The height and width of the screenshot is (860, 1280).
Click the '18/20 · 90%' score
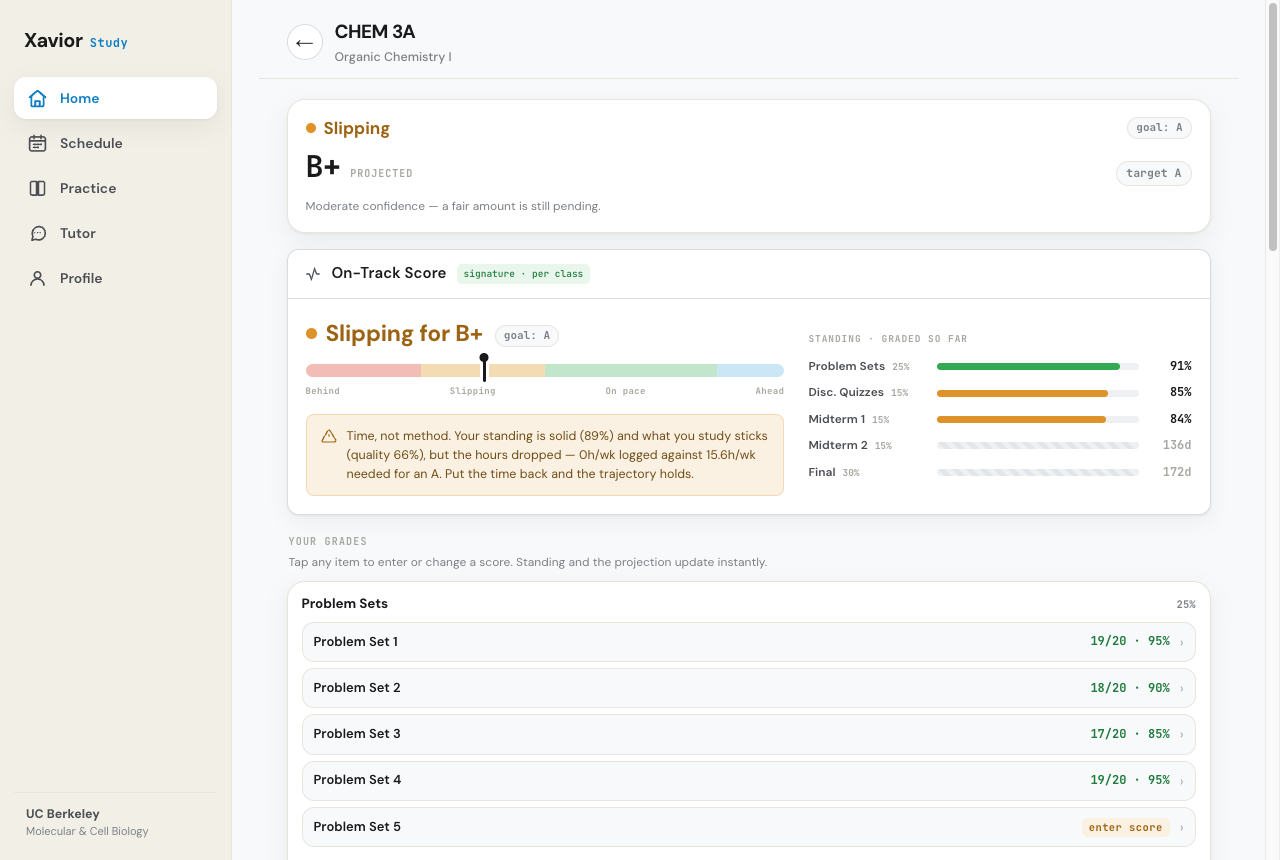click(1130, 688)
